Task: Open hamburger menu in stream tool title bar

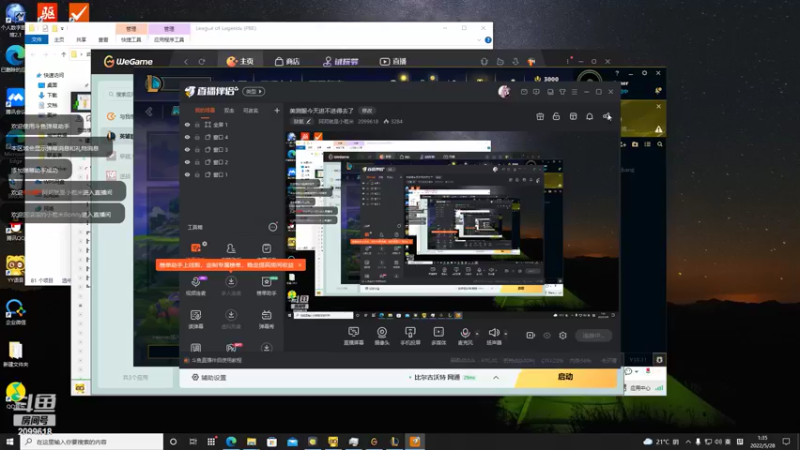Action: (x=574, y=92)
